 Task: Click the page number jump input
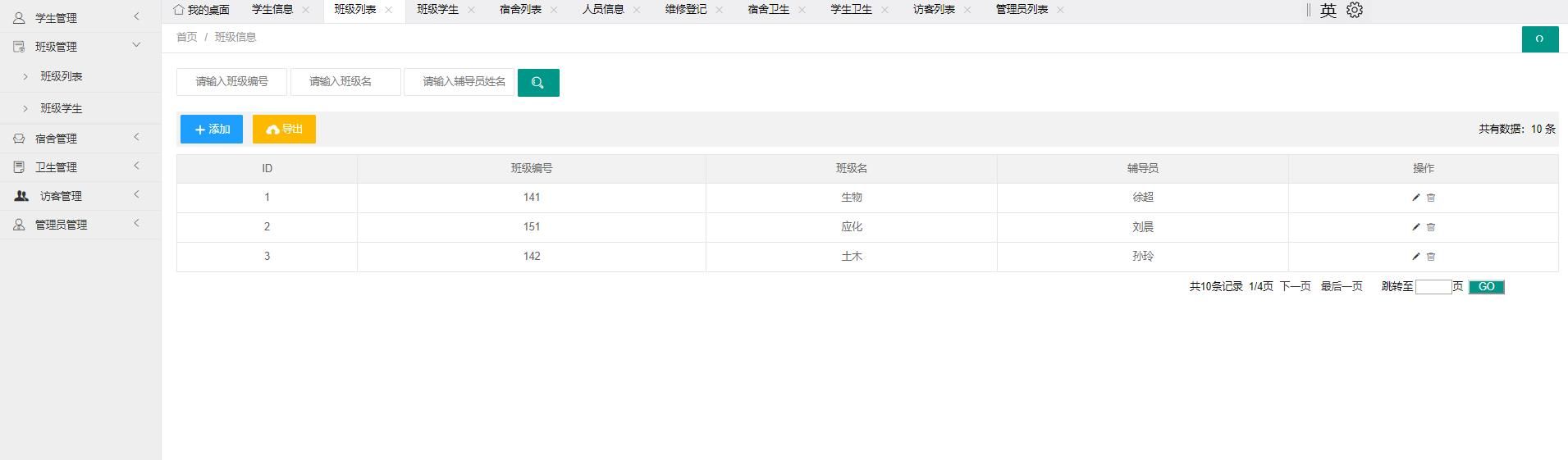1433,287
